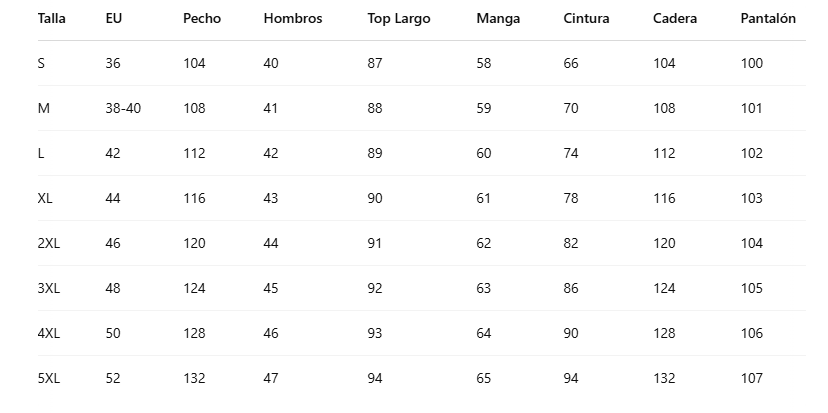The height and width of the screenshot is (413, 828).
Task: Click the 3XL size row label
Action: pos(49,288)
